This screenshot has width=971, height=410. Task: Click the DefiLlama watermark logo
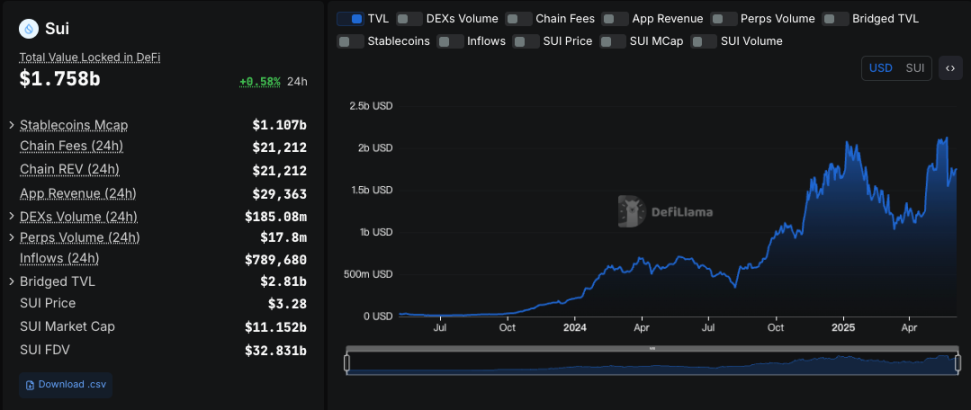(x=630, y=208)
